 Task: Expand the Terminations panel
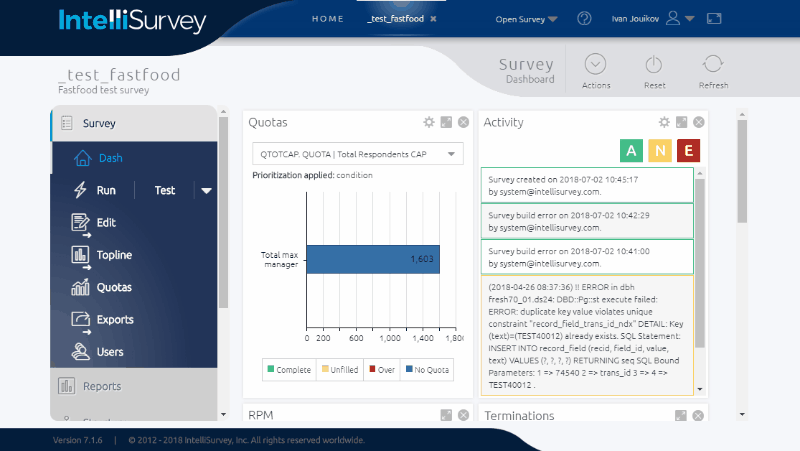pyautogui.click(x=681, y=416)
